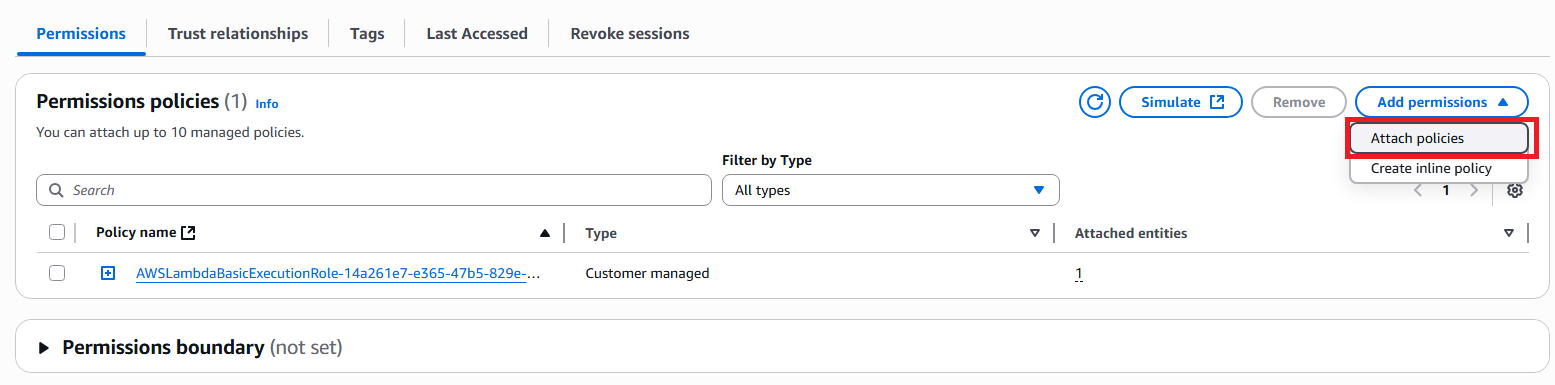The width and height of the screenshot is (1555, 385).
Task: Click the external link icon beside Policy name
Action: coord(188,233)
